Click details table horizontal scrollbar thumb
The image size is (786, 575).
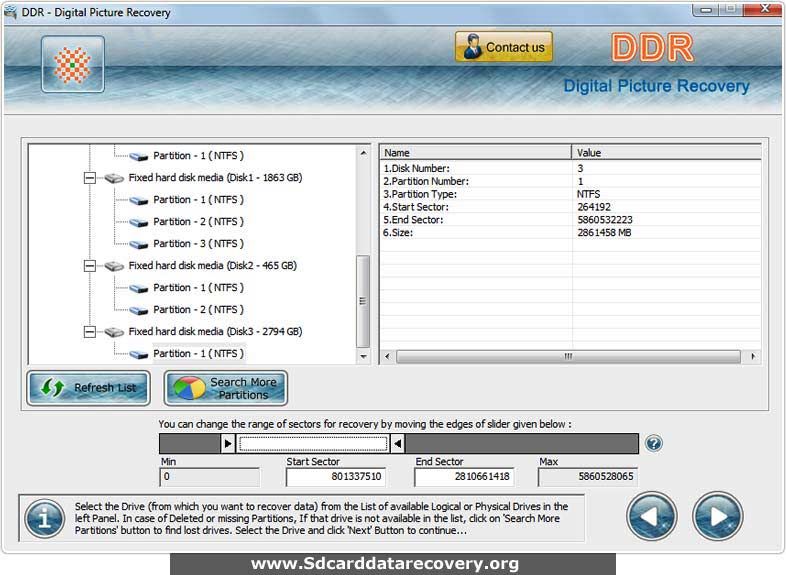point(568,357)
